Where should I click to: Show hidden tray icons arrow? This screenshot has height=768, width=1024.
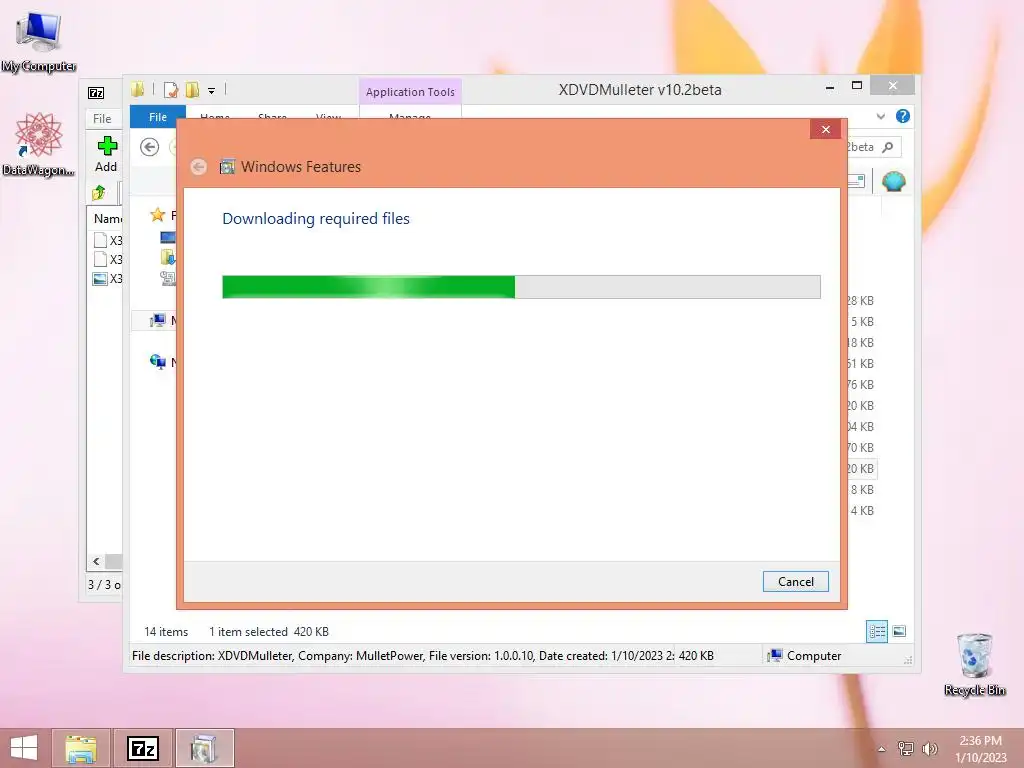point(882,749)
